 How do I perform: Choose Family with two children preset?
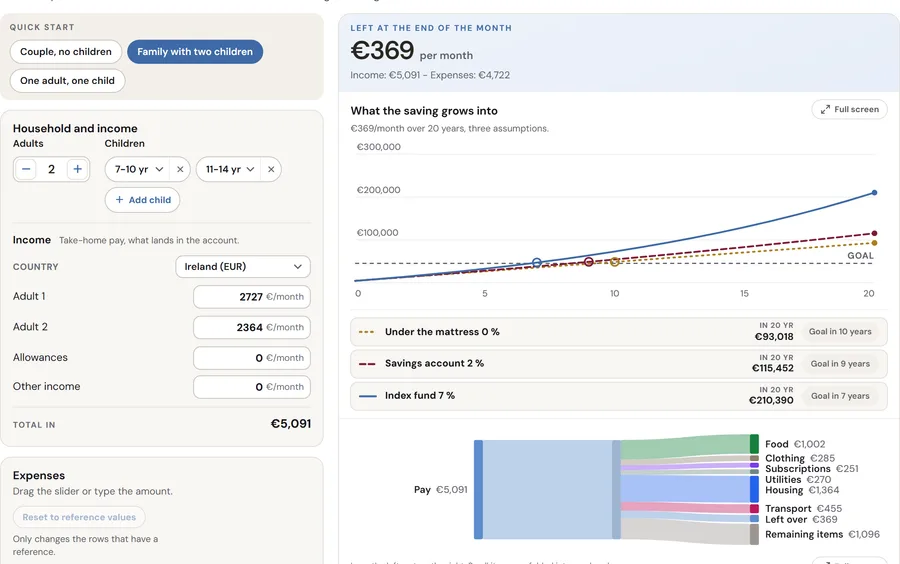(x=195, y=52)
